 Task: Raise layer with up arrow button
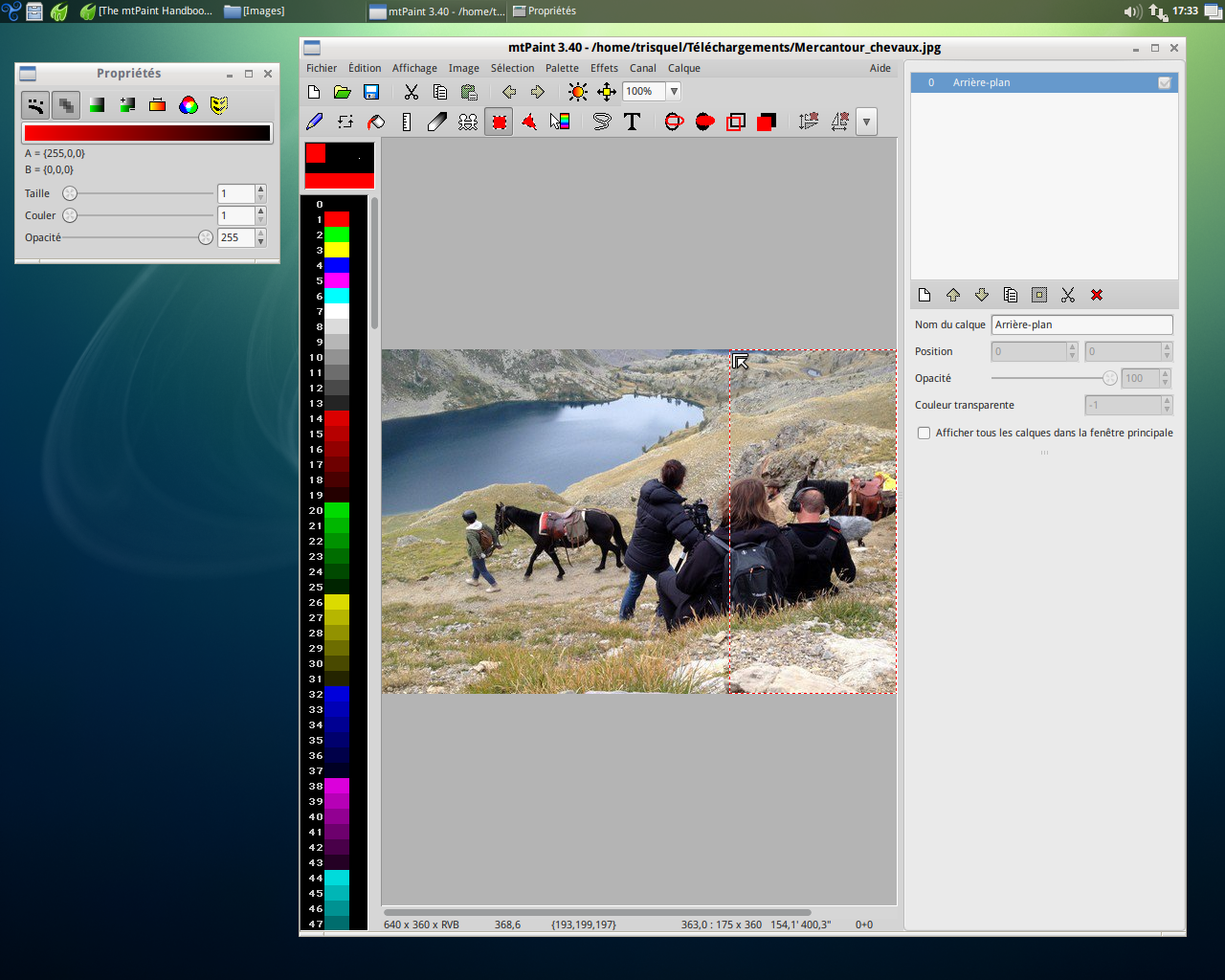pos(953,295)
